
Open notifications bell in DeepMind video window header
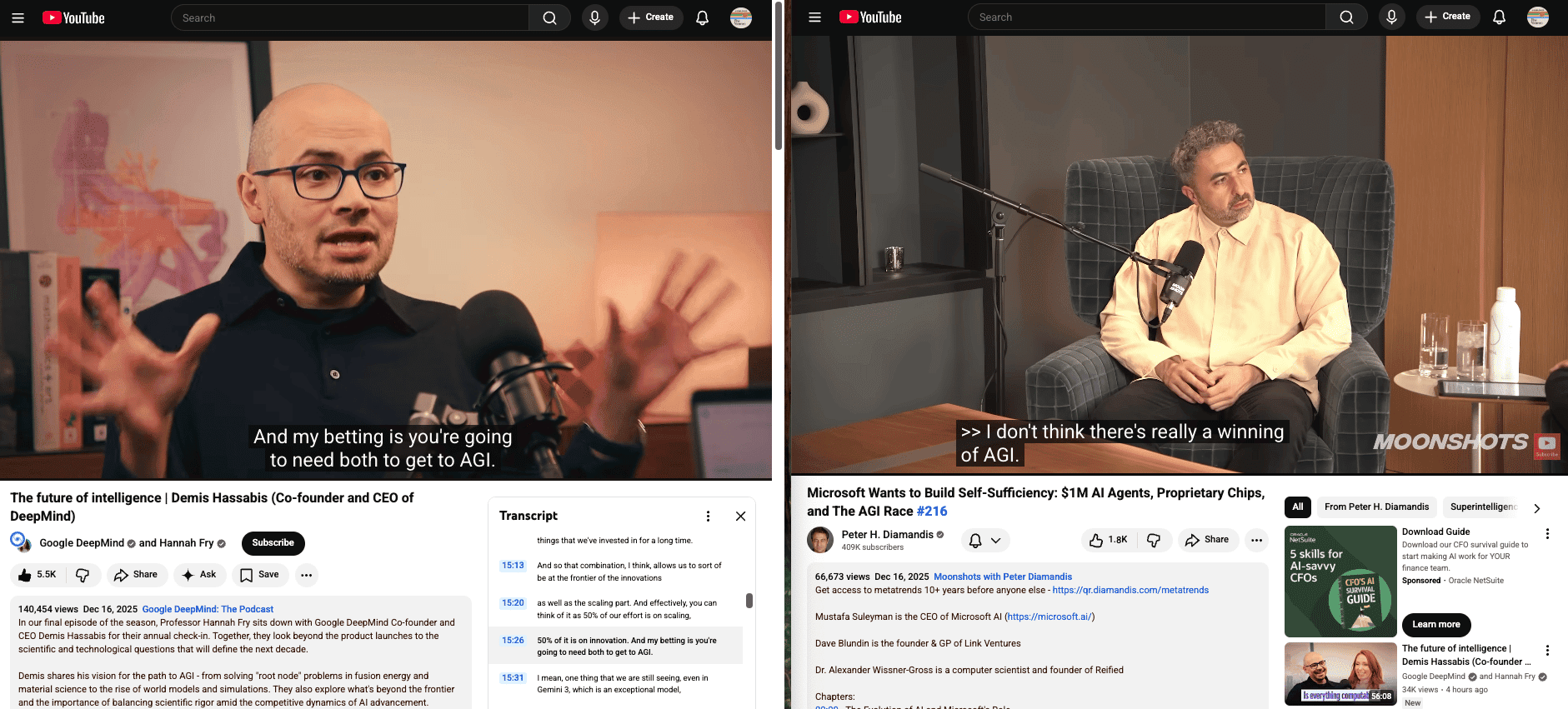coord(702,17)
